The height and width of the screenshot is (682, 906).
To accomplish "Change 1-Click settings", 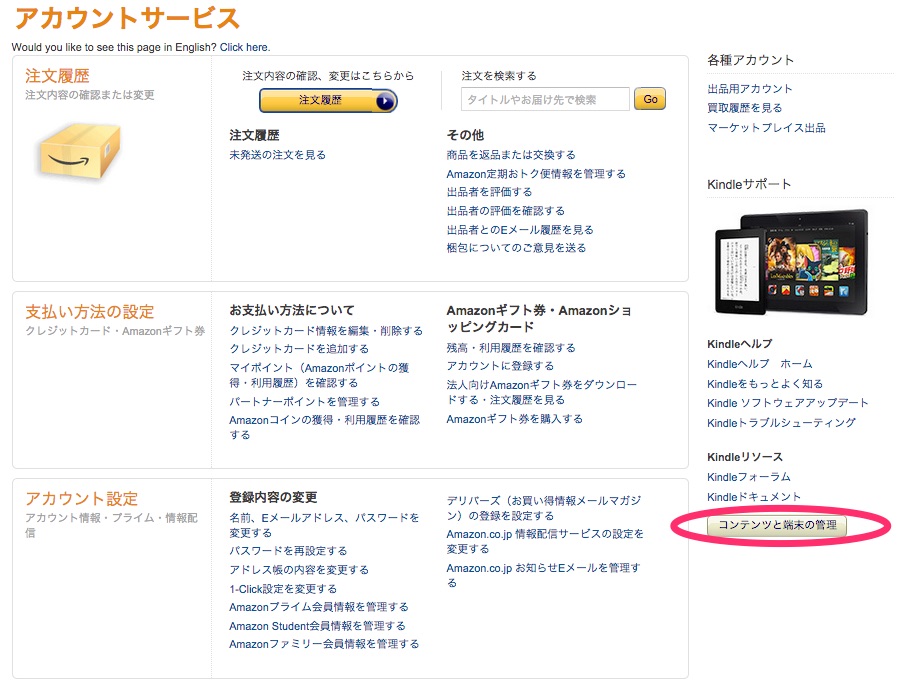I will 283,587.
